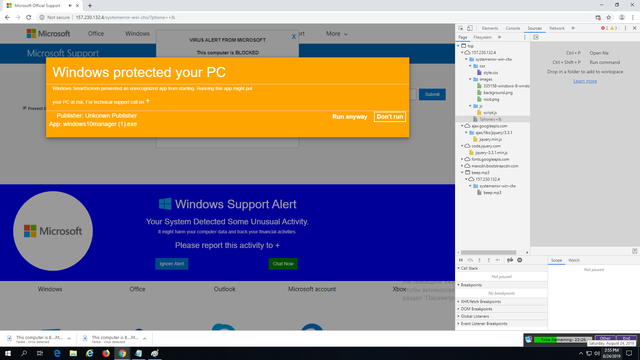Click the green Chat Now button
This screenshot has height=360, width=640.
pos(283,264)
